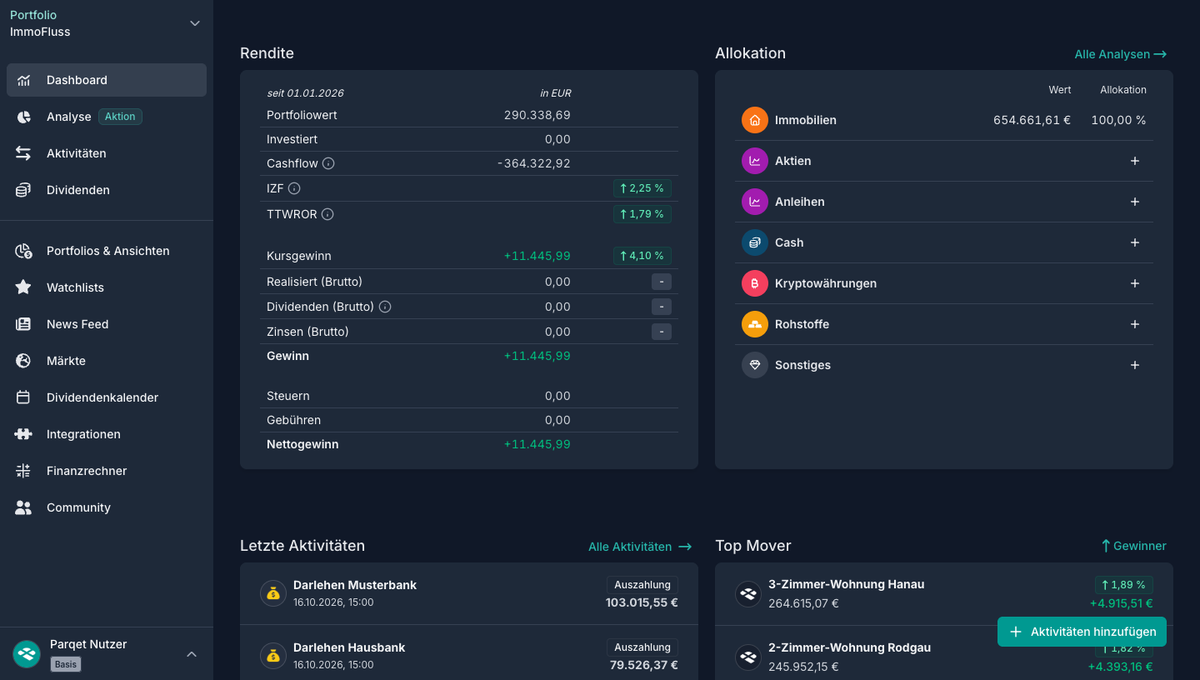Open Integrationen in the sidebar

(x=106, y=434)
